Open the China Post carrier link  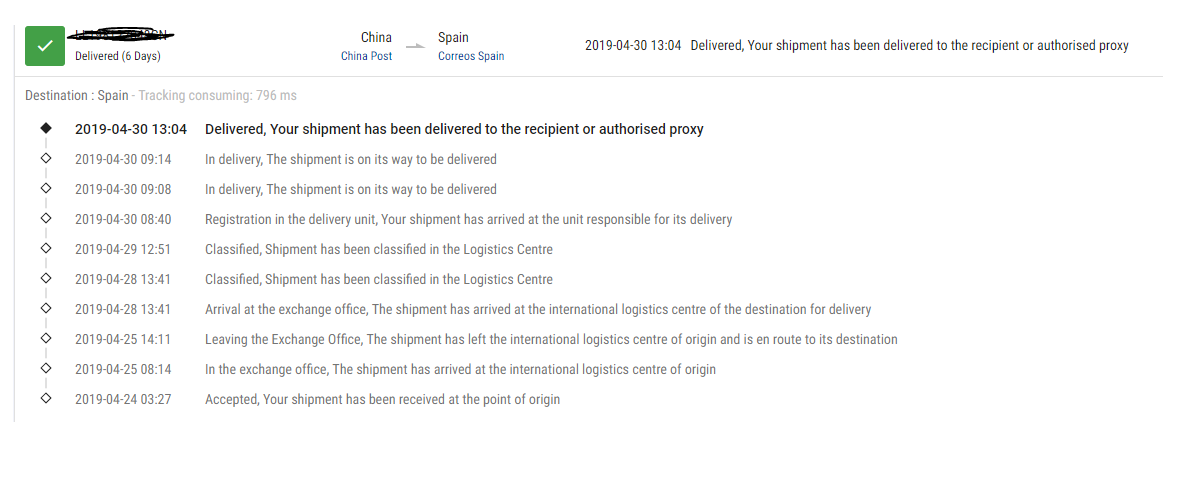(366, 56)
